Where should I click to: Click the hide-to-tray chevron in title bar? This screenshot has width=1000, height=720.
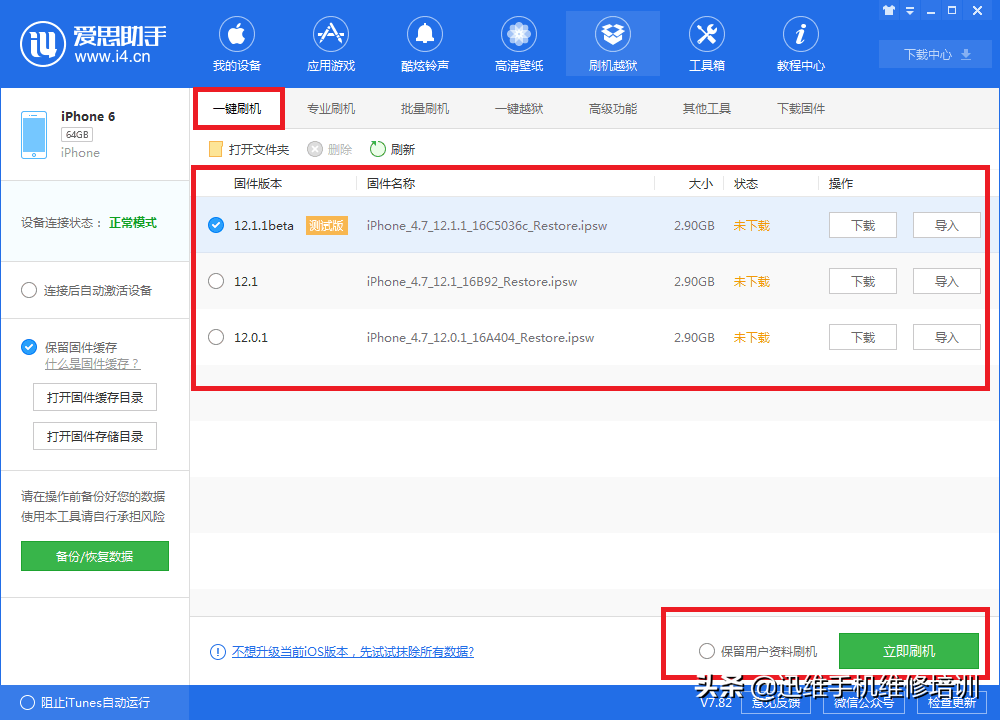point(910,10)
